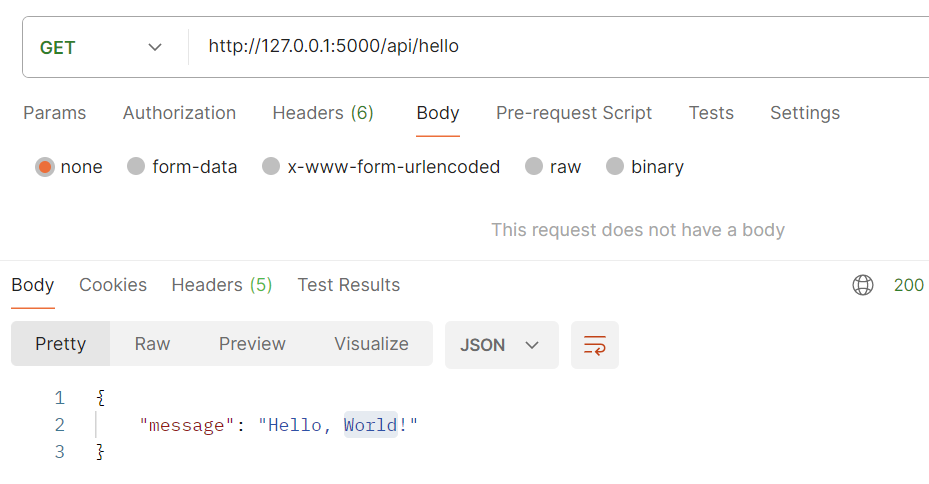Open request Headers (6) tab
The height and width of the screenshot is (484, 929).
(323, 113)
